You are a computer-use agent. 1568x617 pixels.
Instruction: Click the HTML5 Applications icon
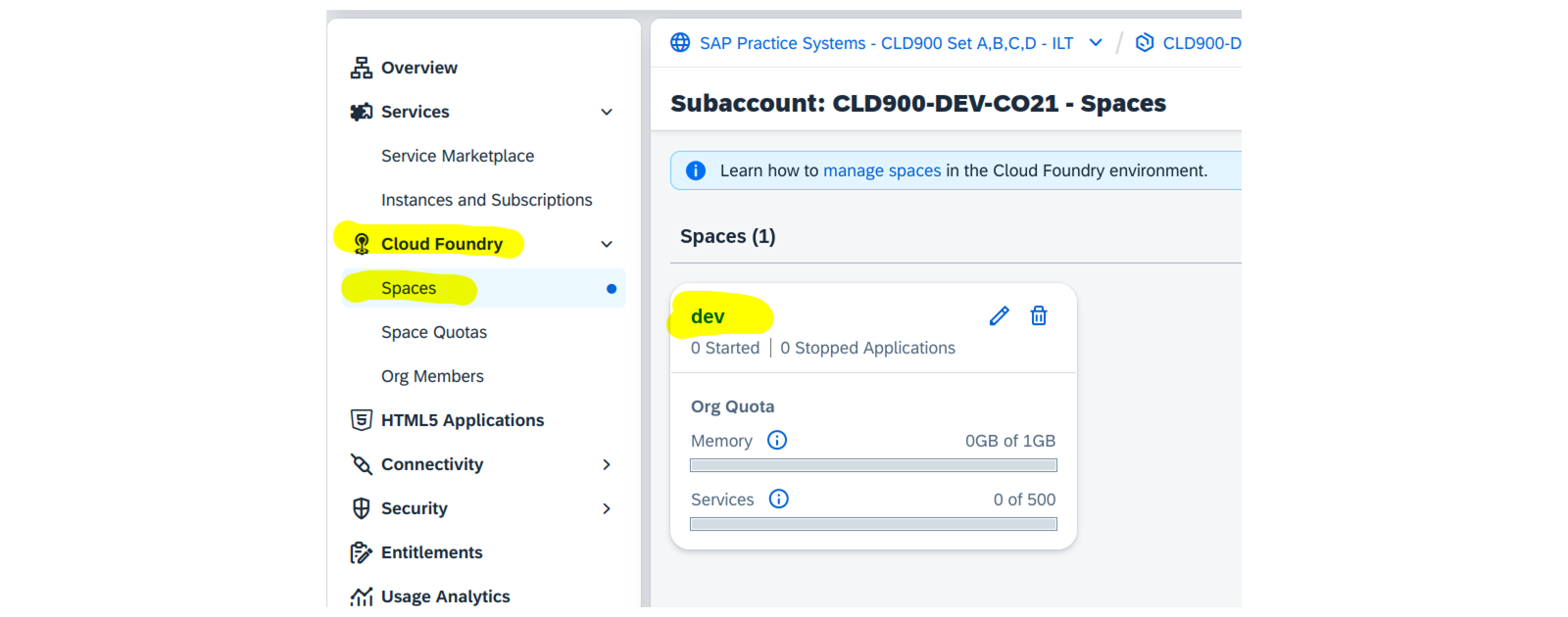(362, 420)
